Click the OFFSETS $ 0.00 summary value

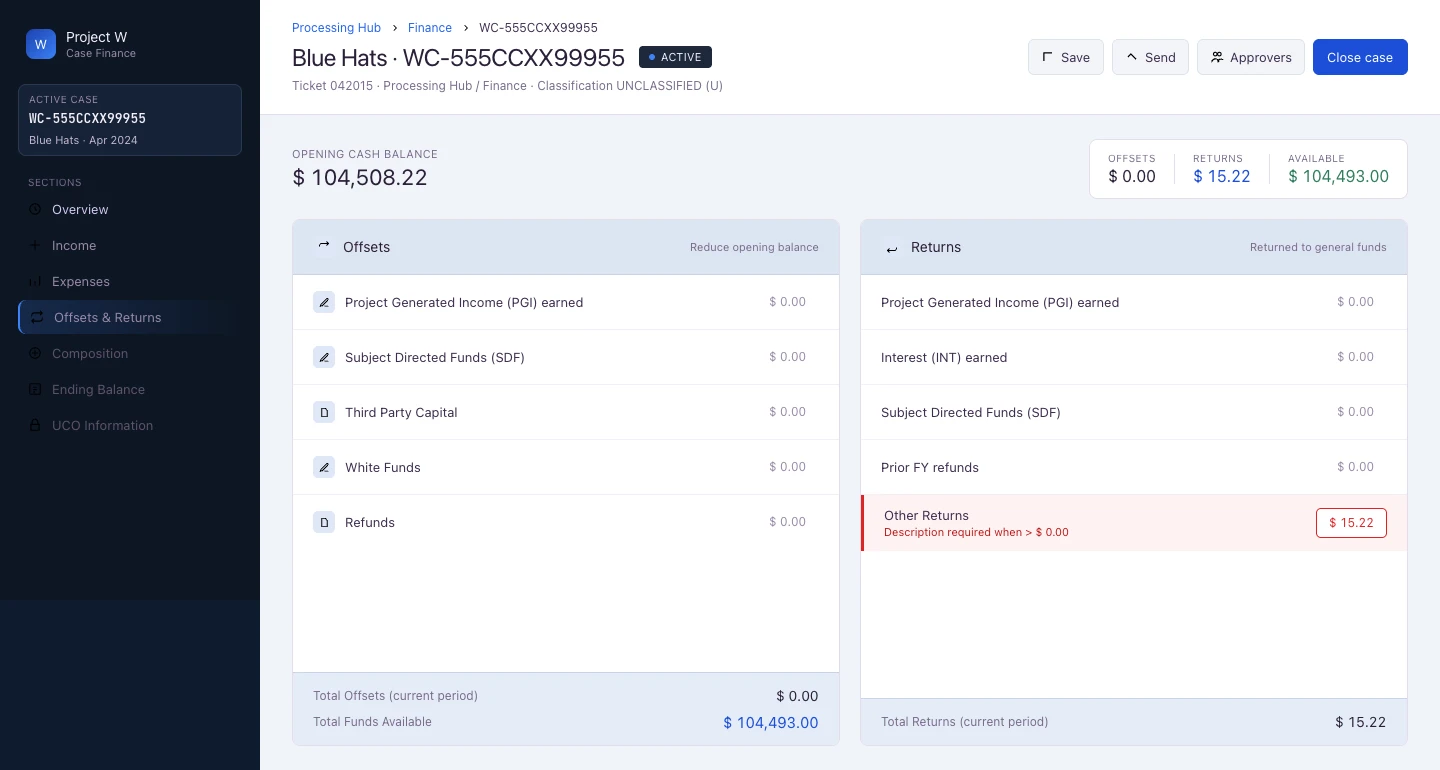(1132, 177)
